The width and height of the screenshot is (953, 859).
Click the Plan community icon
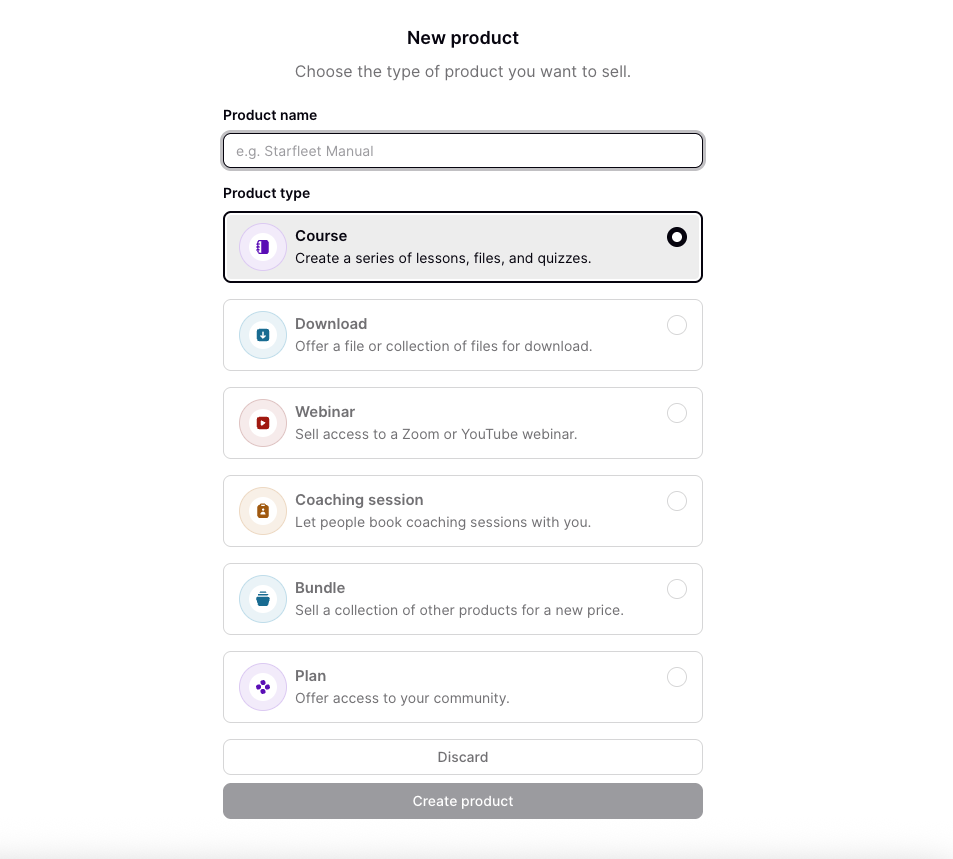coord(261,686)
